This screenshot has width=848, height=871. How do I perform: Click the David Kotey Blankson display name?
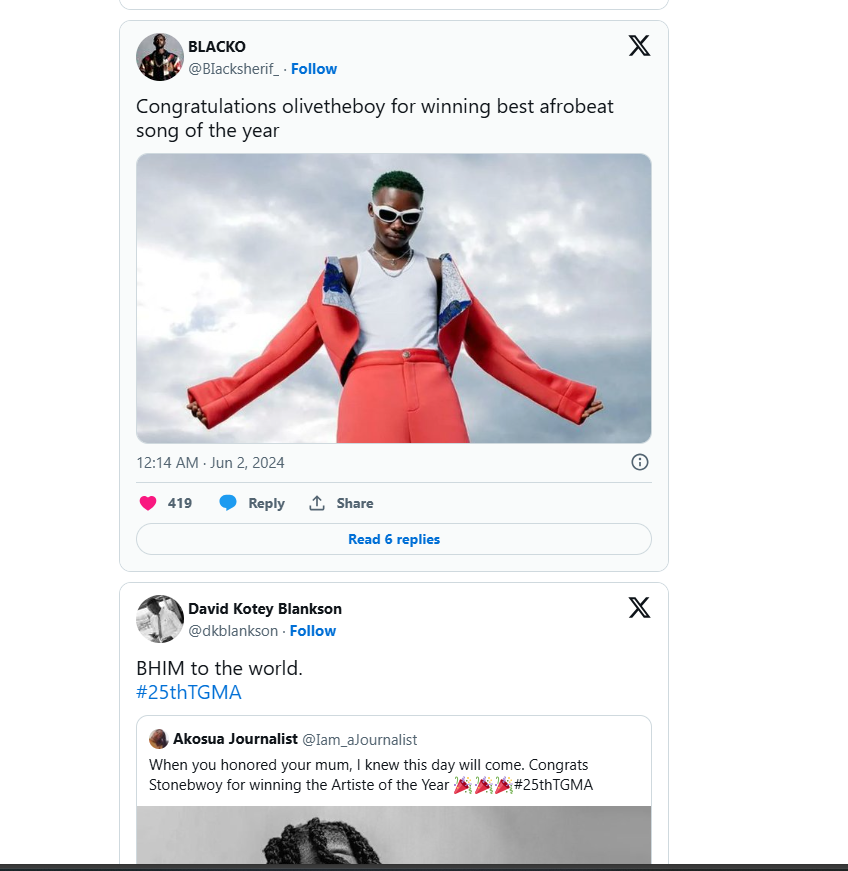[265, 609]
